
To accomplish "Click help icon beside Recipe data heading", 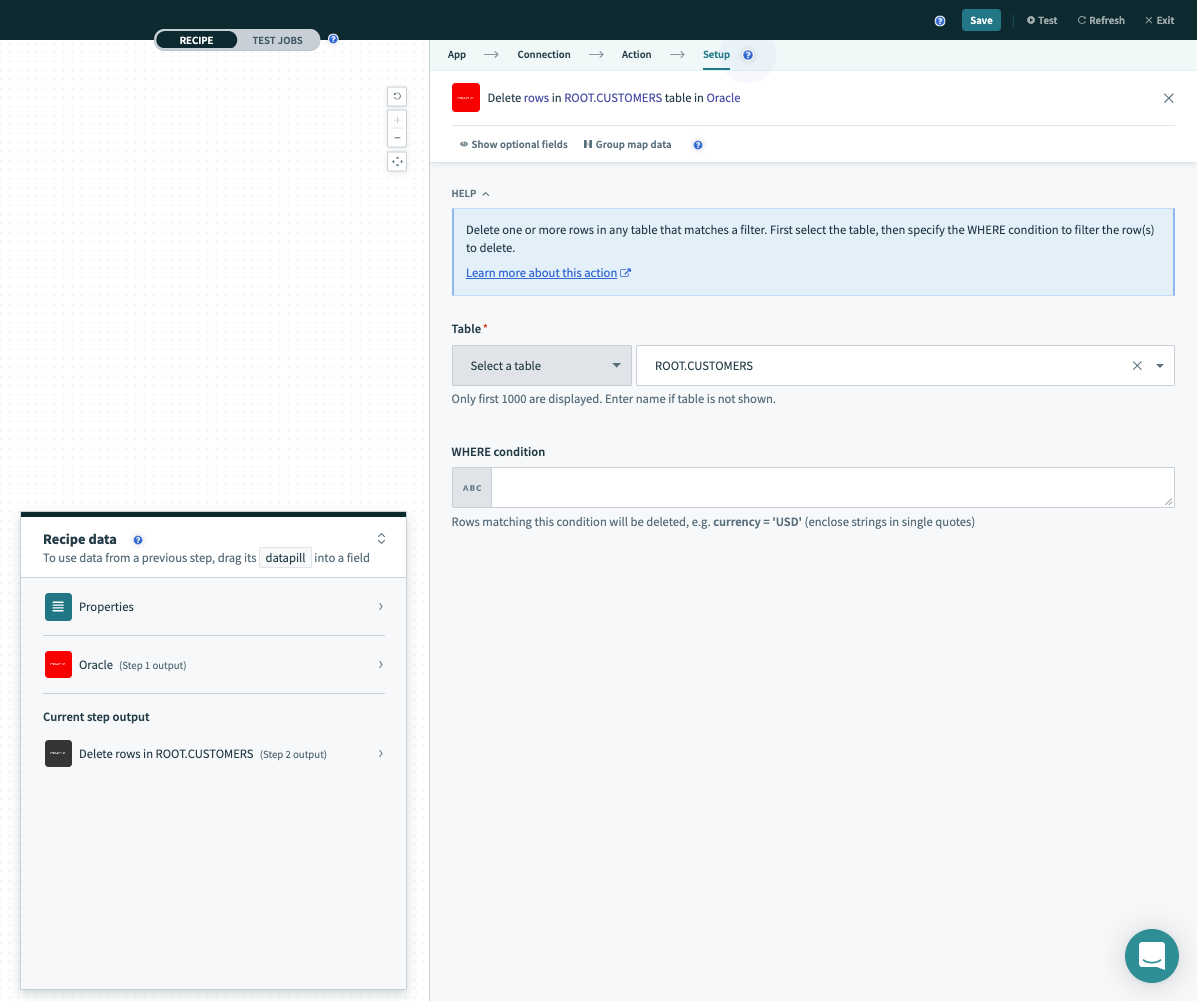I will (138, 540).
